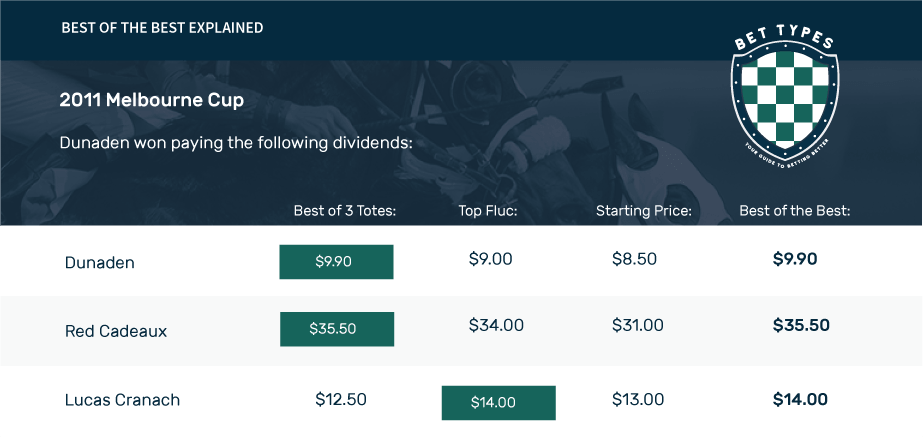
Task: Select the highlighted $14.00 Top Fluc price
Action: pos(499,403)
